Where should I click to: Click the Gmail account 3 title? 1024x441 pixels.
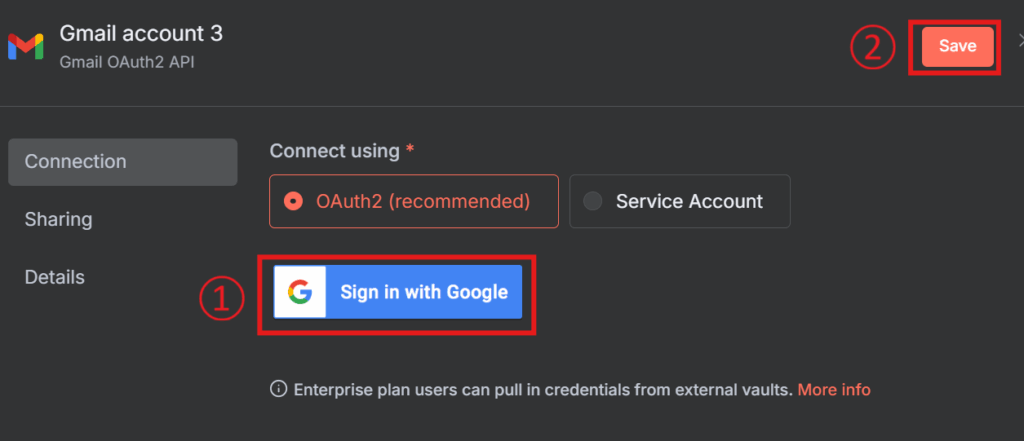click(x=141, y=33)
